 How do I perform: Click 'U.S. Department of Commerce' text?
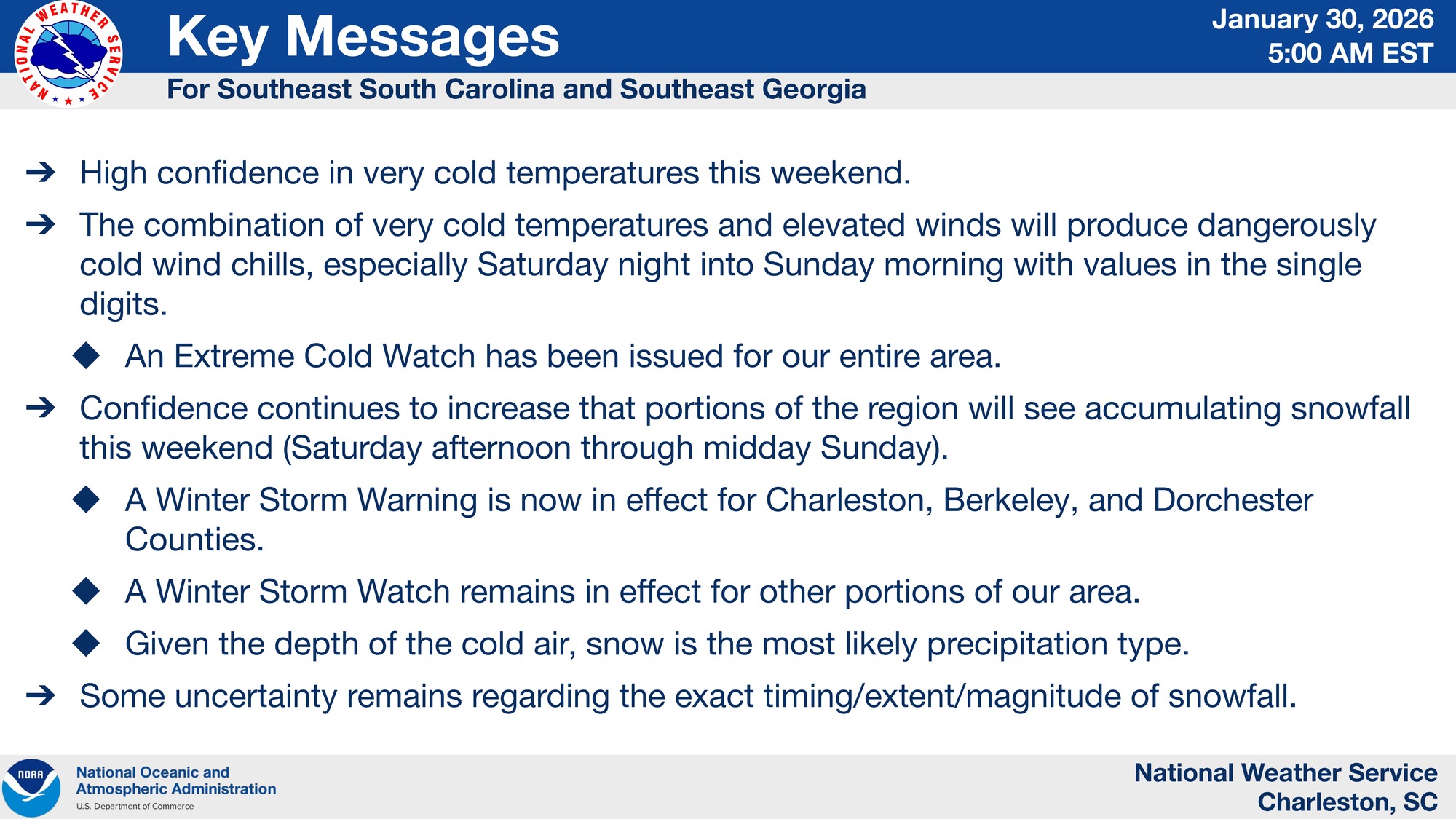(x=135, y=806)
